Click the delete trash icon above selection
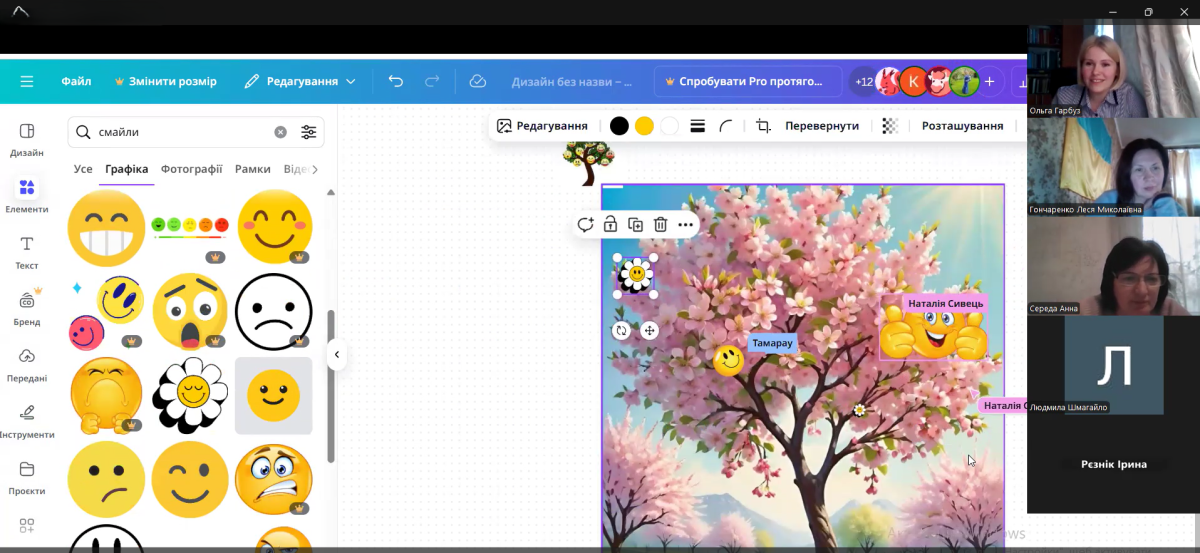 pos(660,225)
